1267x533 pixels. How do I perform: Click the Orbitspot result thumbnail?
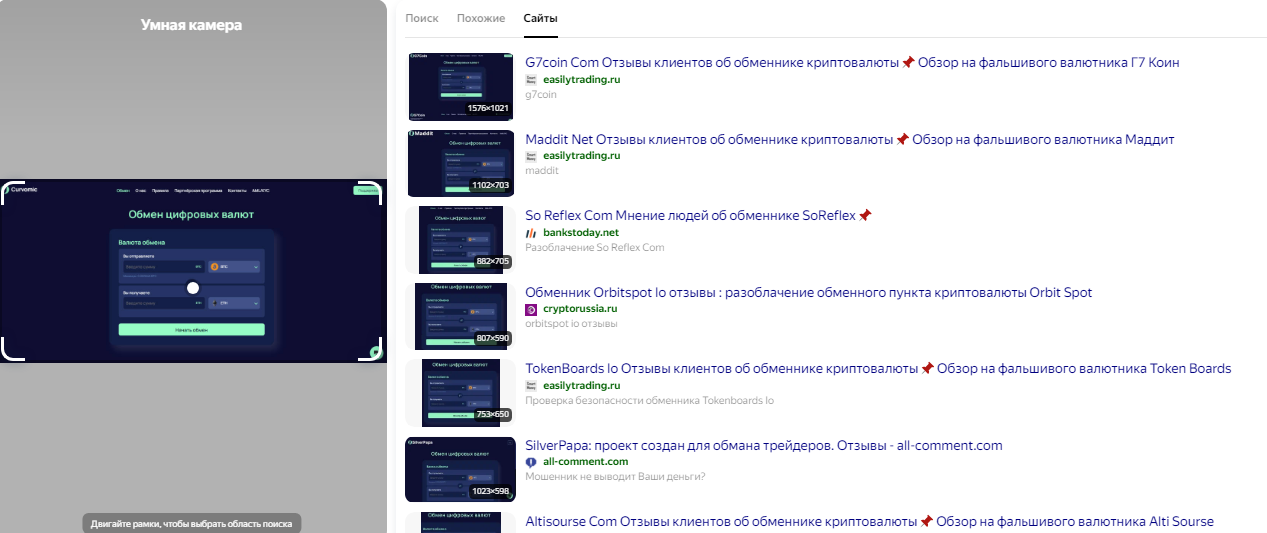pos(463,316)
